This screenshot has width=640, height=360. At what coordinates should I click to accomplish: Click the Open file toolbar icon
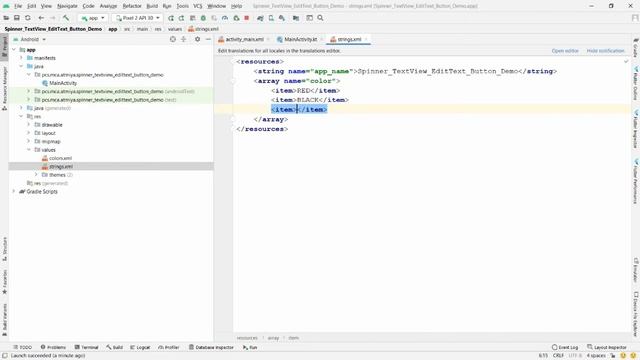click(6, 18)
